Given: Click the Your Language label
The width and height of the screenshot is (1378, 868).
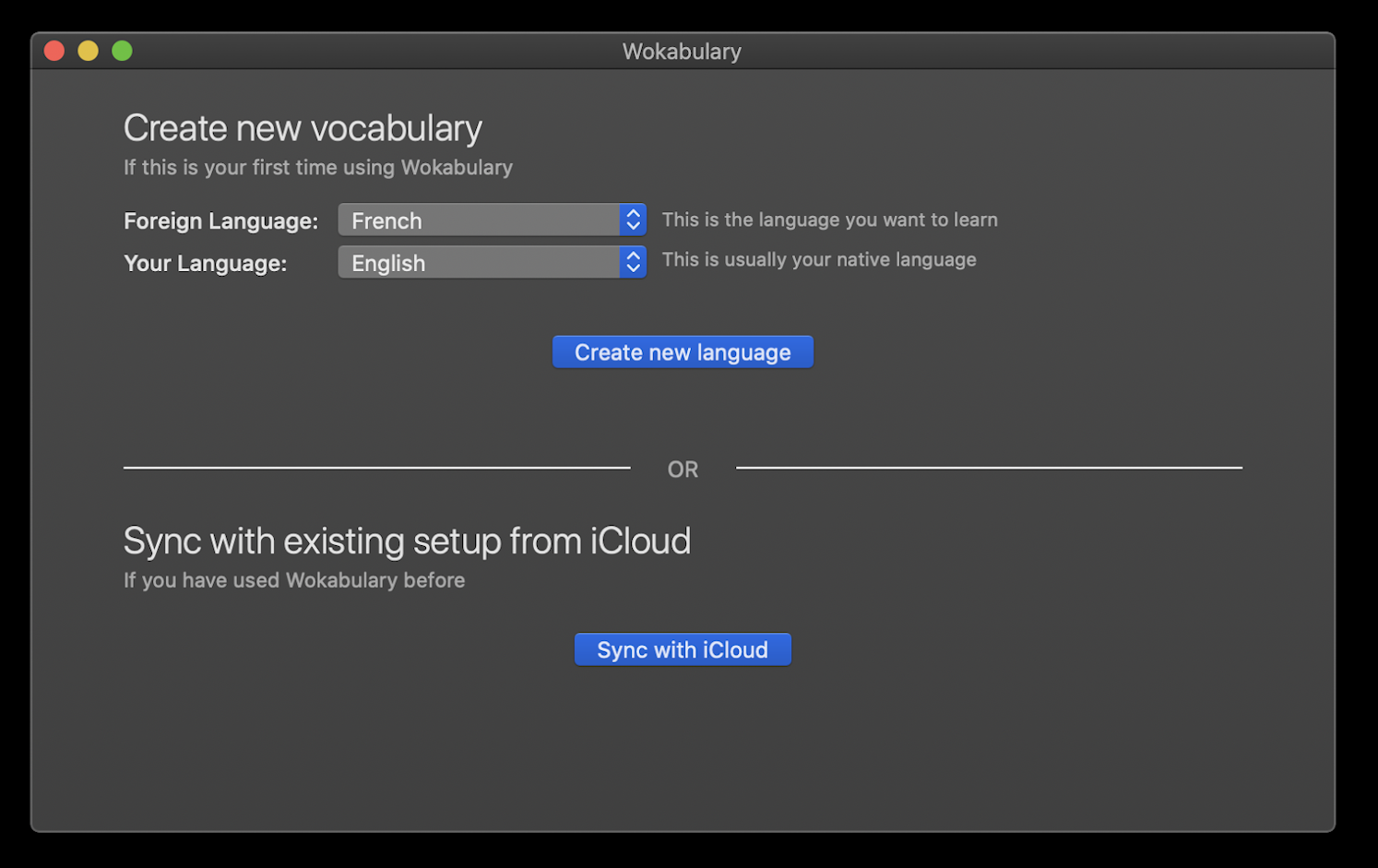Looking at the screenshot, I should pos(205,263).
